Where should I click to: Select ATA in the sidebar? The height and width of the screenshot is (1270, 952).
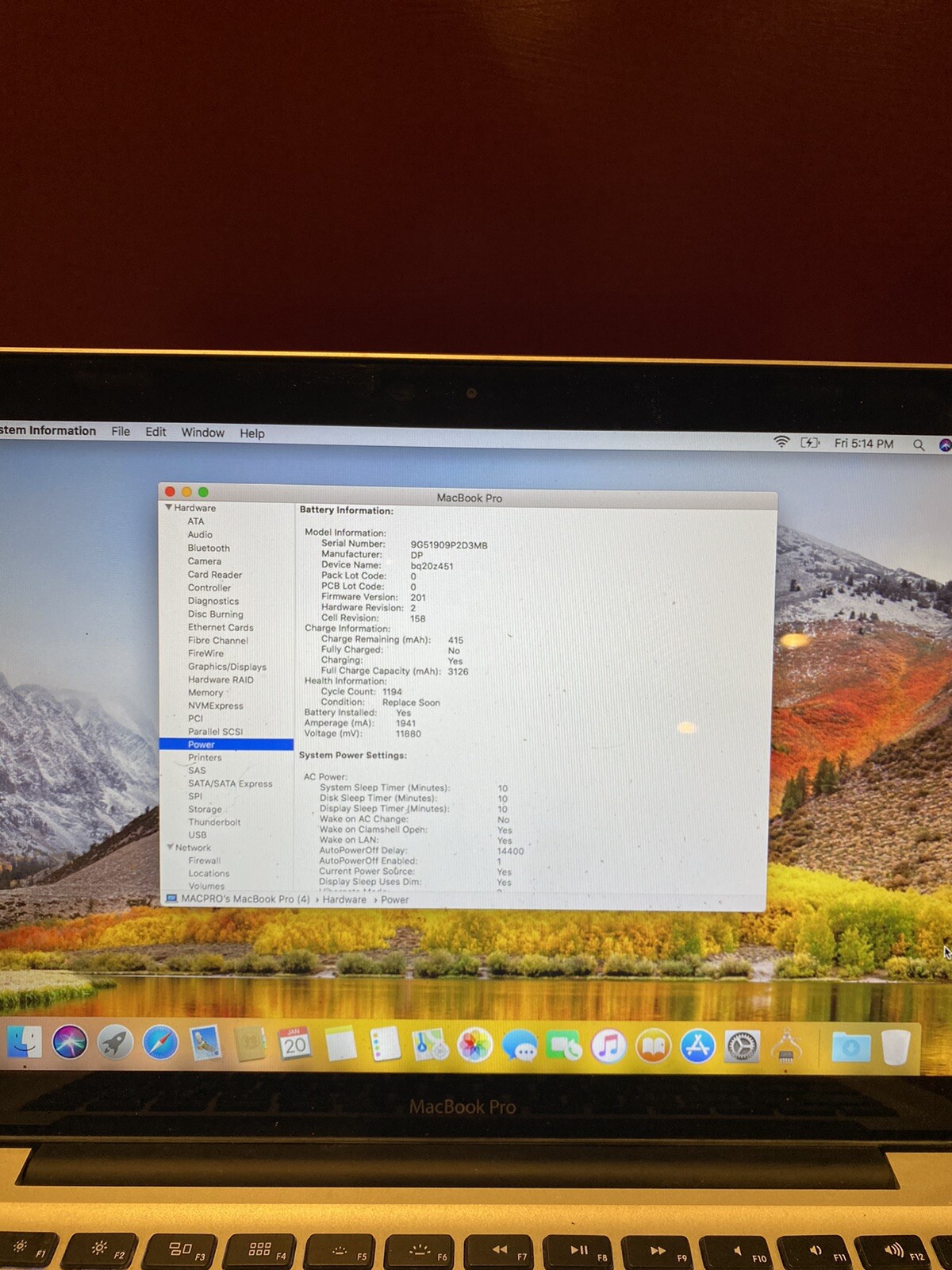196,521
